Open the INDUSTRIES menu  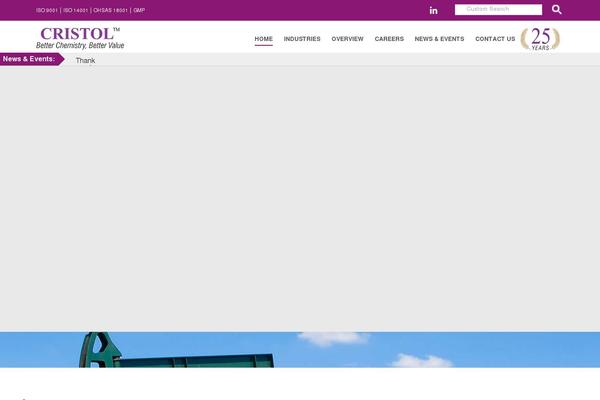[x=302, y=39]
